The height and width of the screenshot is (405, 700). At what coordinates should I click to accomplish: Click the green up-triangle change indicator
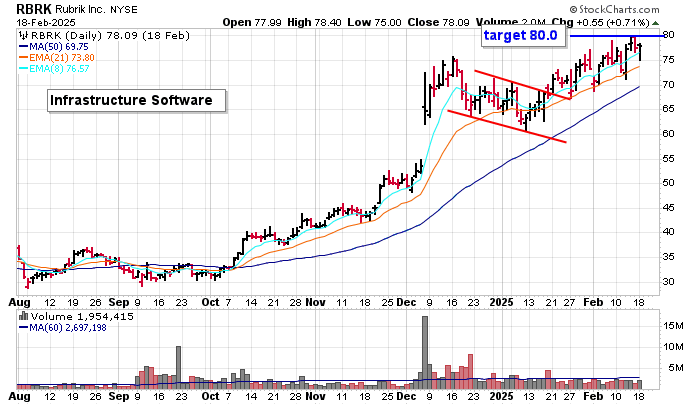[655, 23]
